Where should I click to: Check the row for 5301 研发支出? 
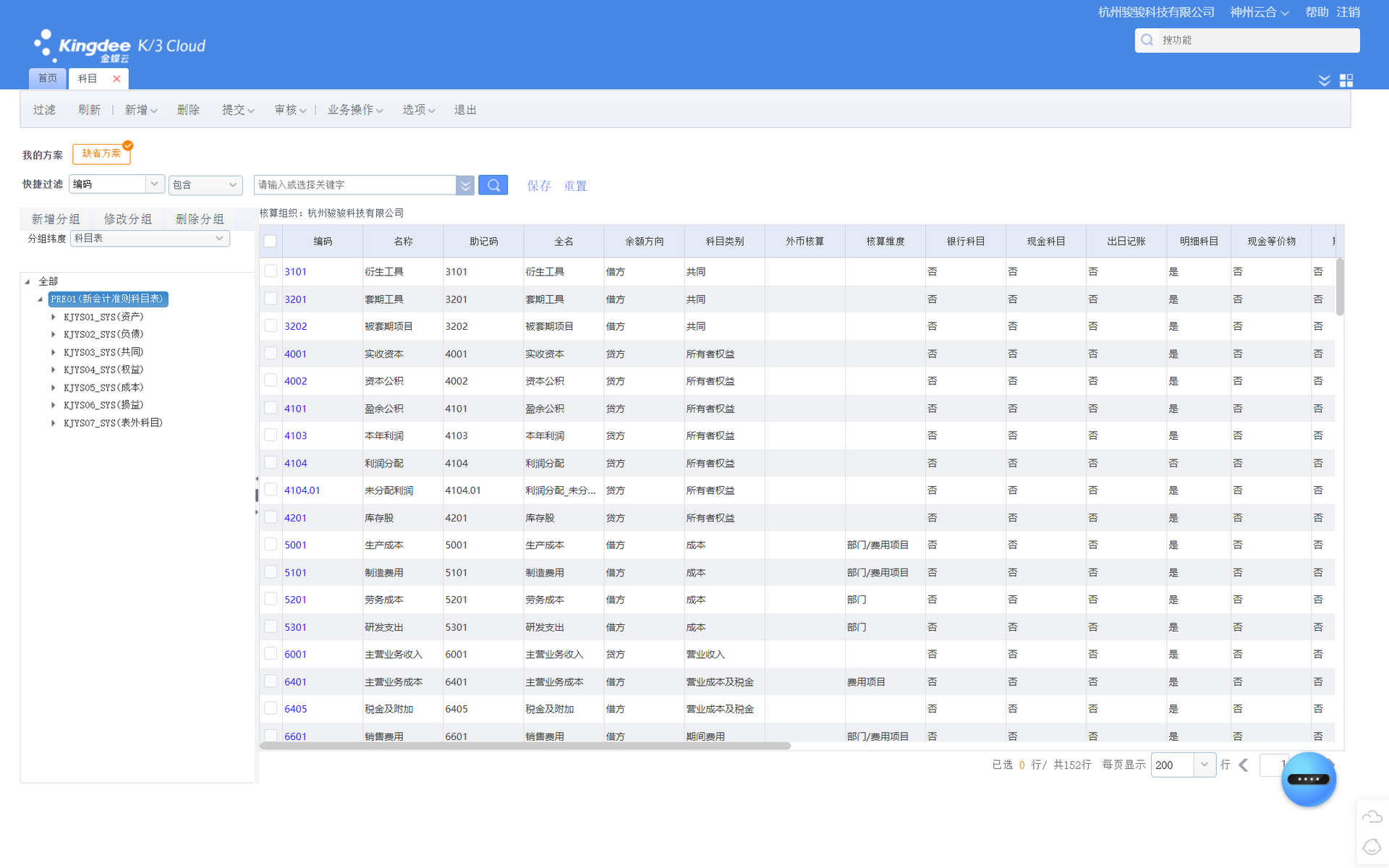pos(271,627)
